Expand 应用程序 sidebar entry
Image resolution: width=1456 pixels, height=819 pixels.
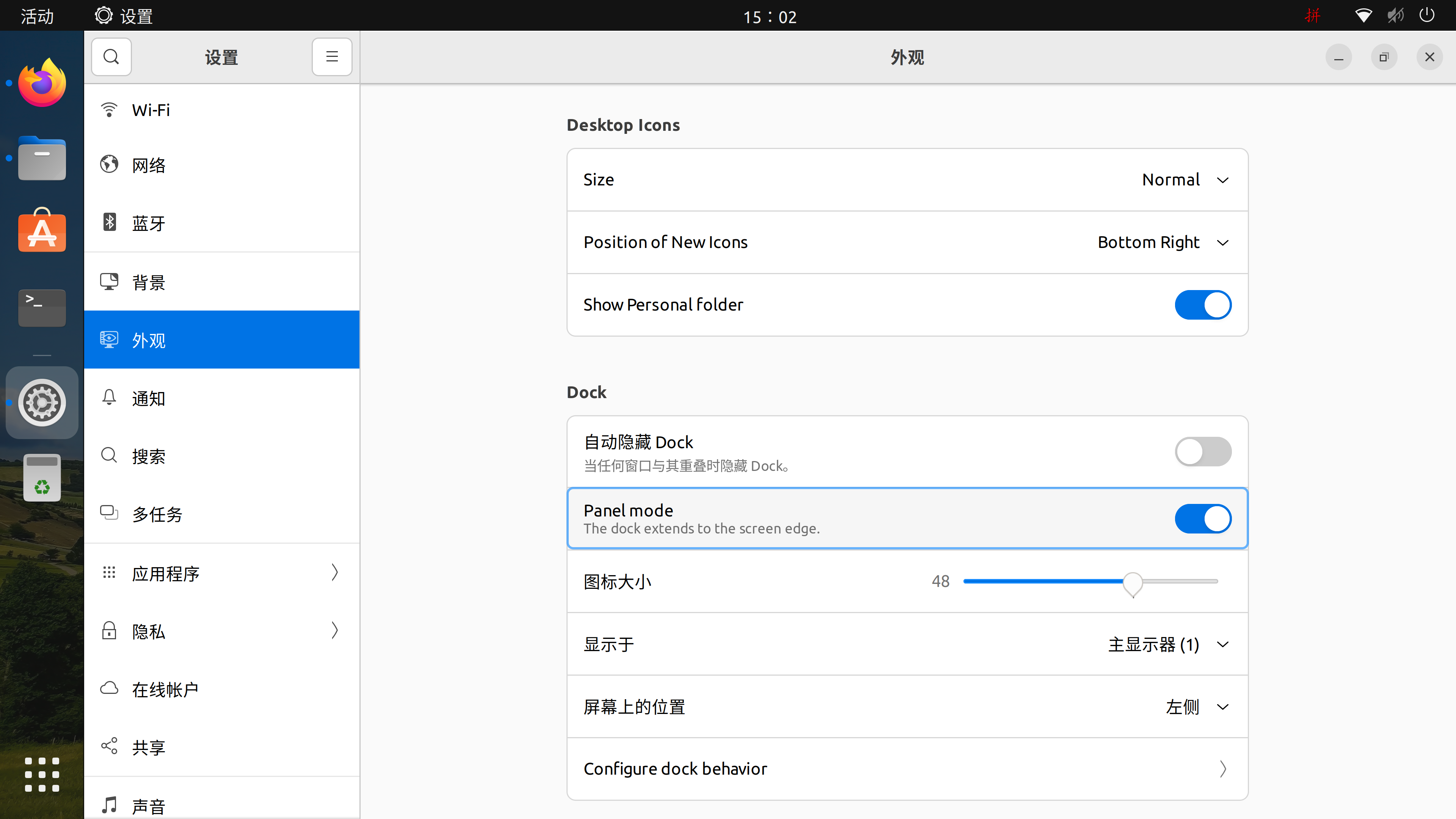tap(221, 573)
